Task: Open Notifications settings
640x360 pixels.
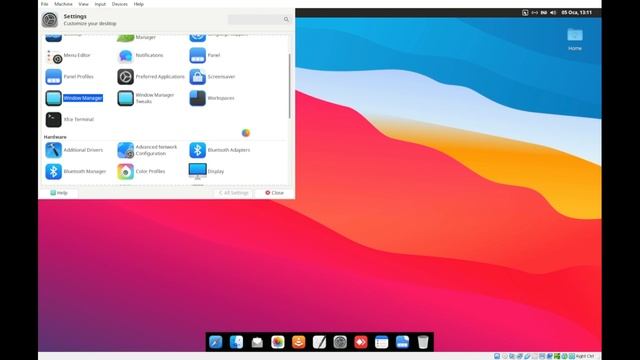Action: pyautogui.click(x=141, y=56)
